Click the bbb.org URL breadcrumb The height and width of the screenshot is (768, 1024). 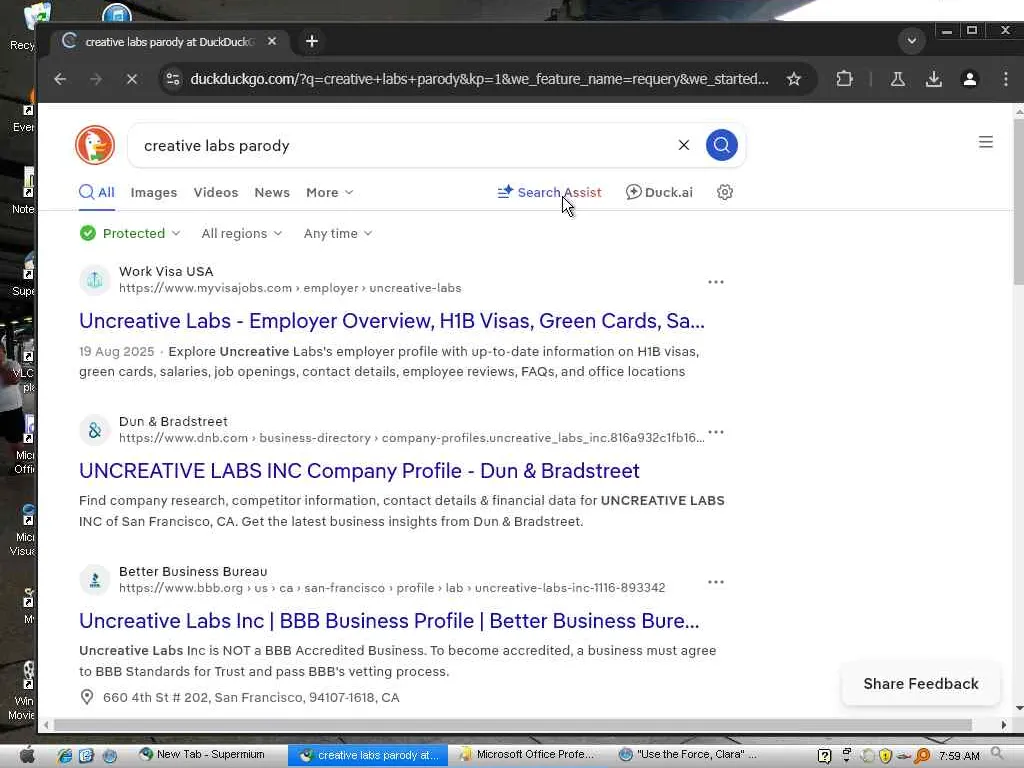392,588
